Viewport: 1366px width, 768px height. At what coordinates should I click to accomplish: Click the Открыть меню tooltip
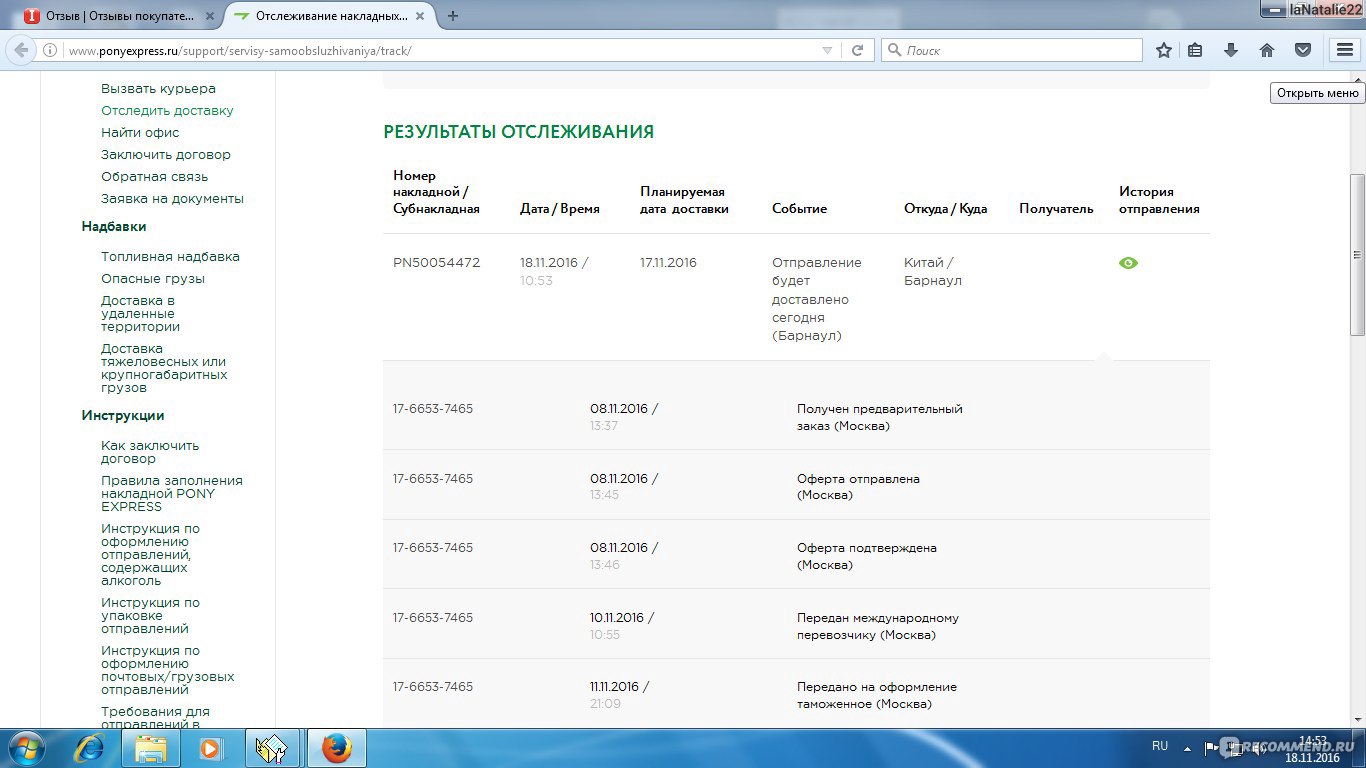pyautogui.click(x=1317, y=93)
